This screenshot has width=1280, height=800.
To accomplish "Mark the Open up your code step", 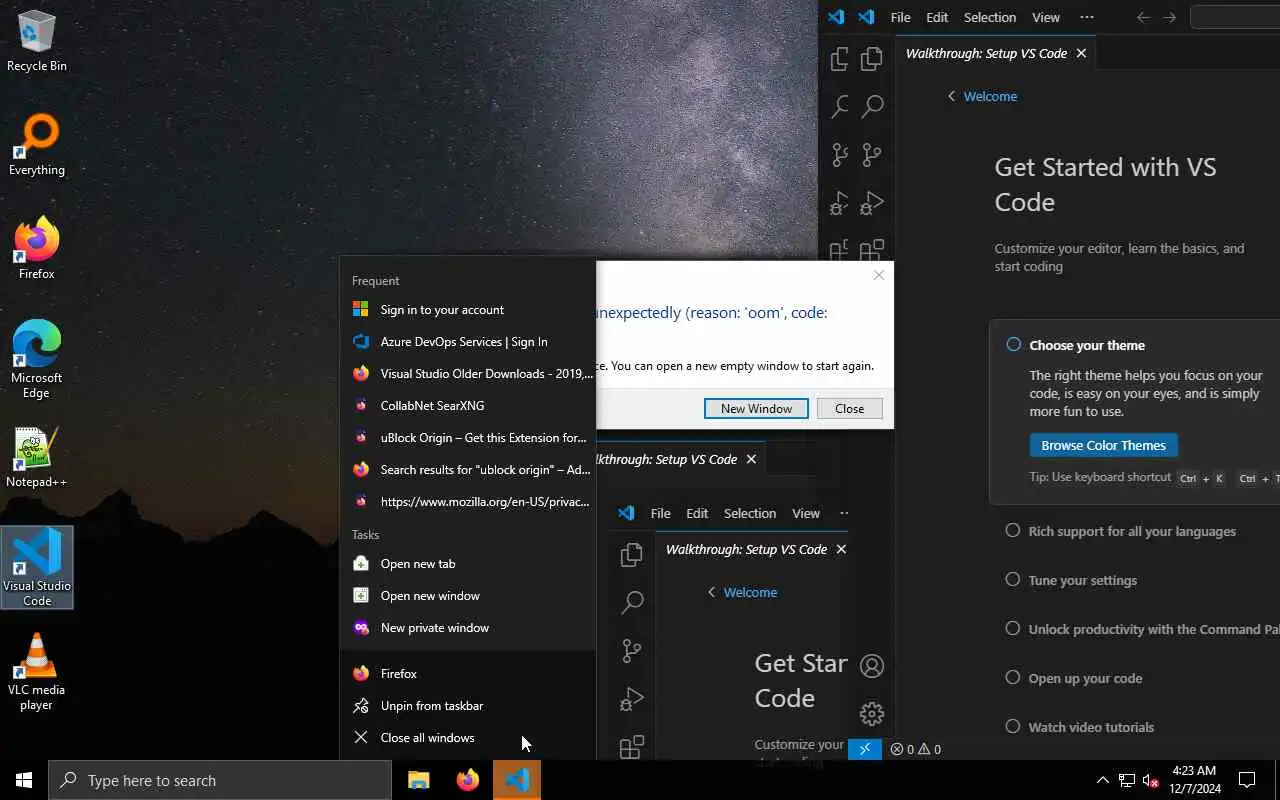I will [x=1013, y=678].
